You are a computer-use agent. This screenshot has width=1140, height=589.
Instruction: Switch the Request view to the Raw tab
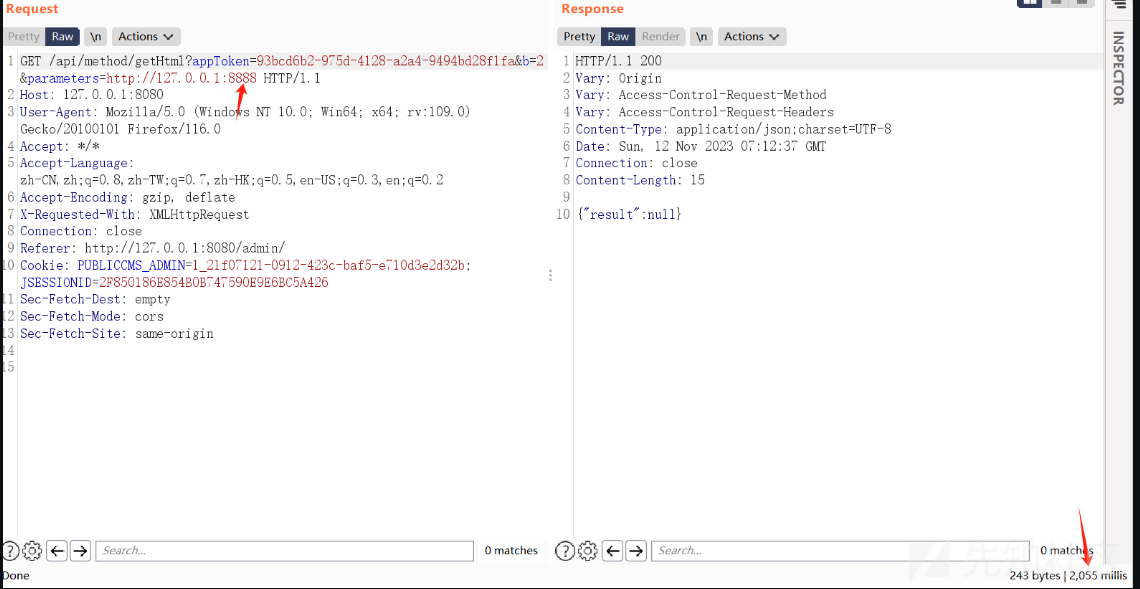63,36
